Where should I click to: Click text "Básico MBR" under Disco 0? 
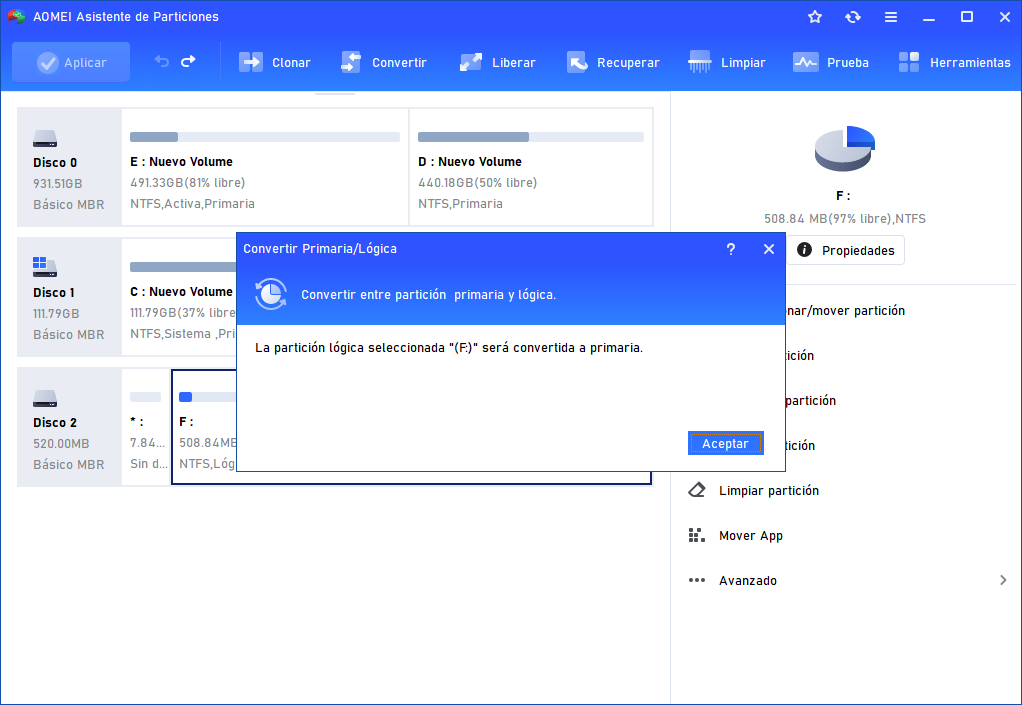[68, 205]
